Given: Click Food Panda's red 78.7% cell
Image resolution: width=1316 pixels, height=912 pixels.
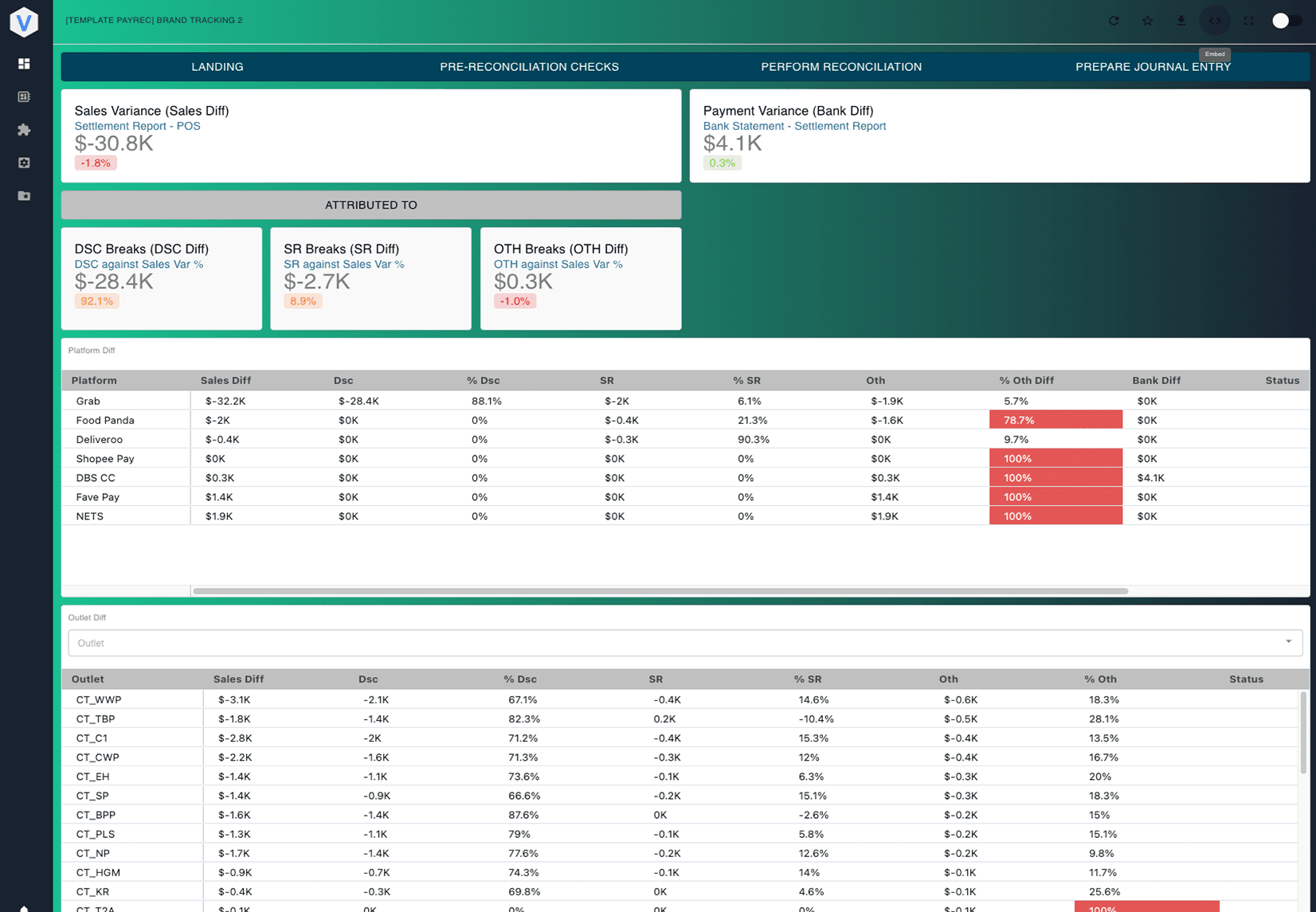Looking at the screenshot, I should (x=1056, y=420).
